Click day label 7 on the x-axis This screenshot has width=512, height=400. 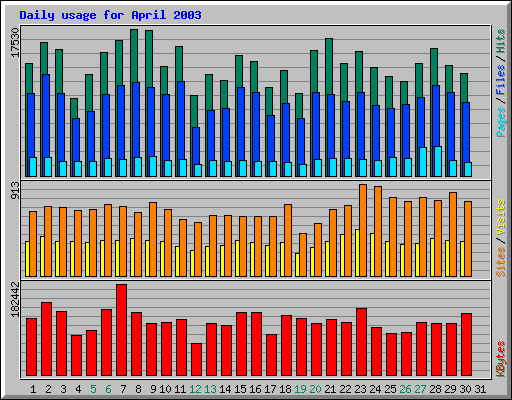(x=123, y=389)
